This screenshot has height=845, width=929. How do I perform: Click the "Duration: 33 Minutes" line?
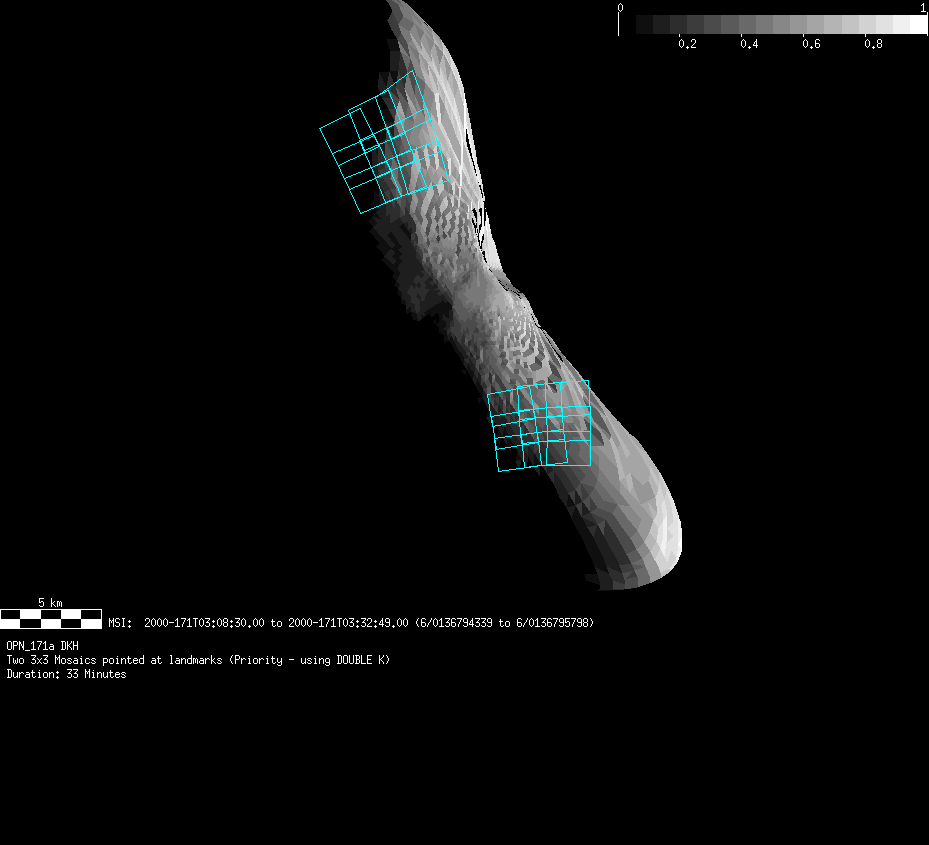(66, 674)
